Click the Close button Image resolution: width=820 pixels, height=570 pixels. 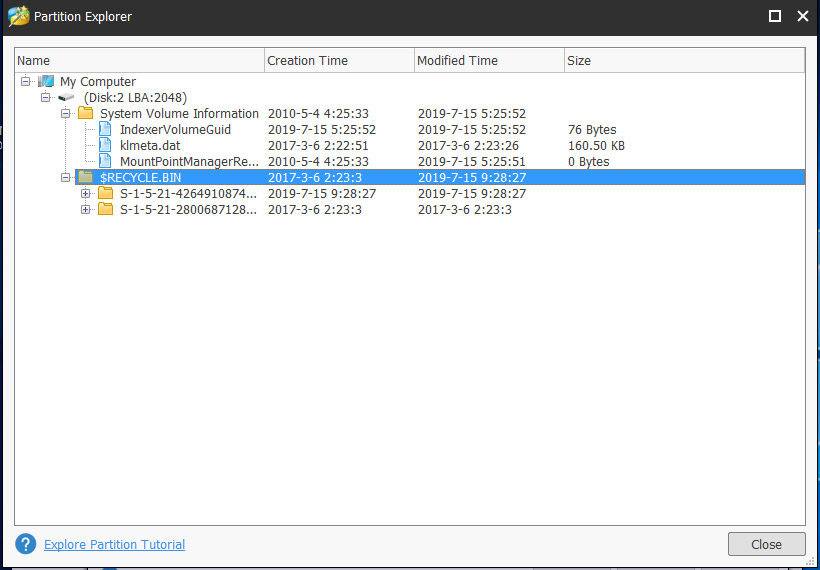point(766,544)
